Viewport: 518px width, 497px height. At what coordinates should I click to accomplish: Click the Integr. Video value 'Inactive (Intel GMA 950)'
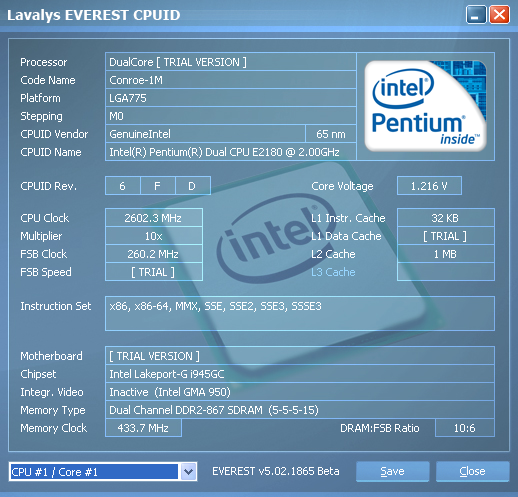[300, 392]
